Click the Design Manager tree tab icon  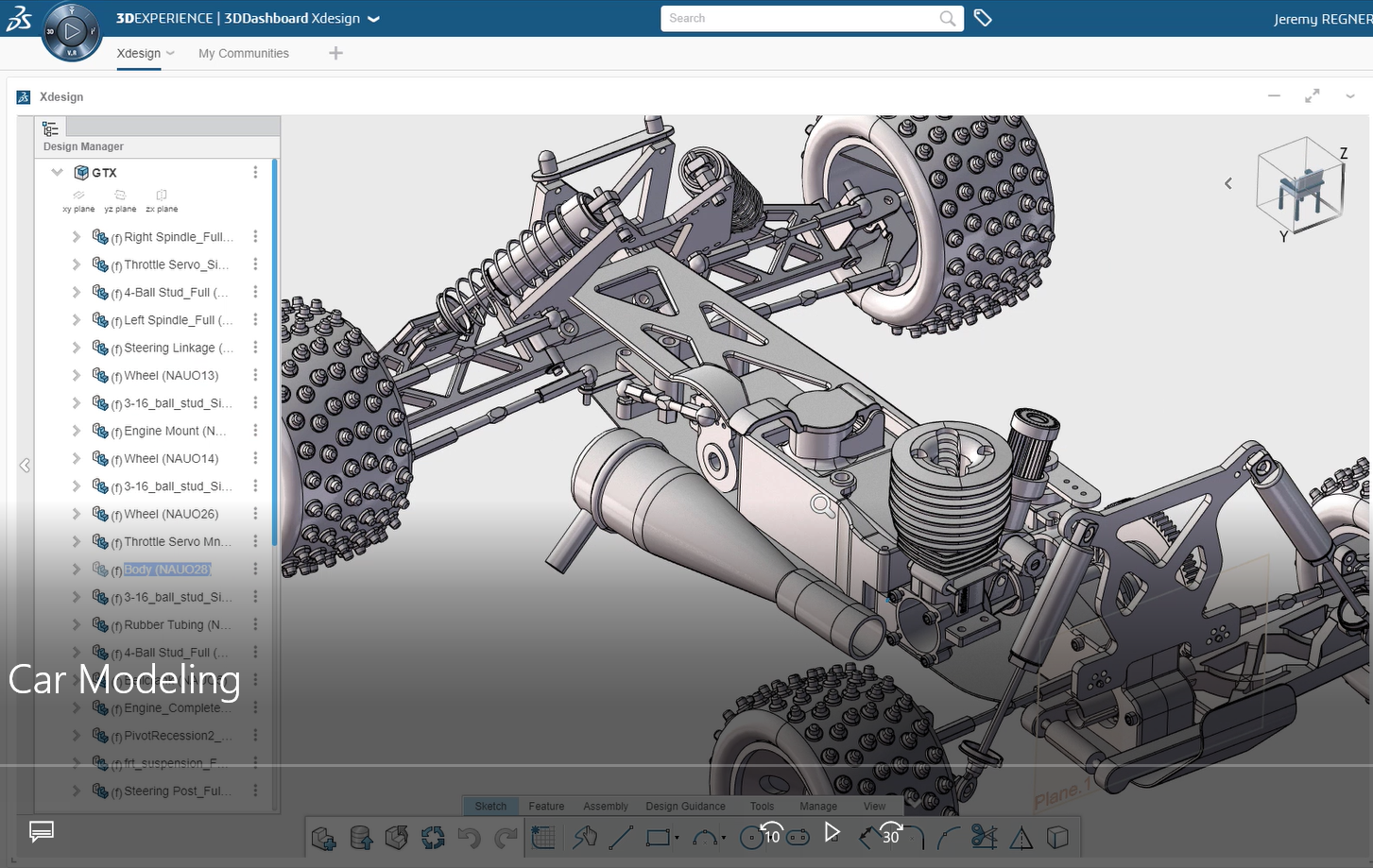coord(50,128)
